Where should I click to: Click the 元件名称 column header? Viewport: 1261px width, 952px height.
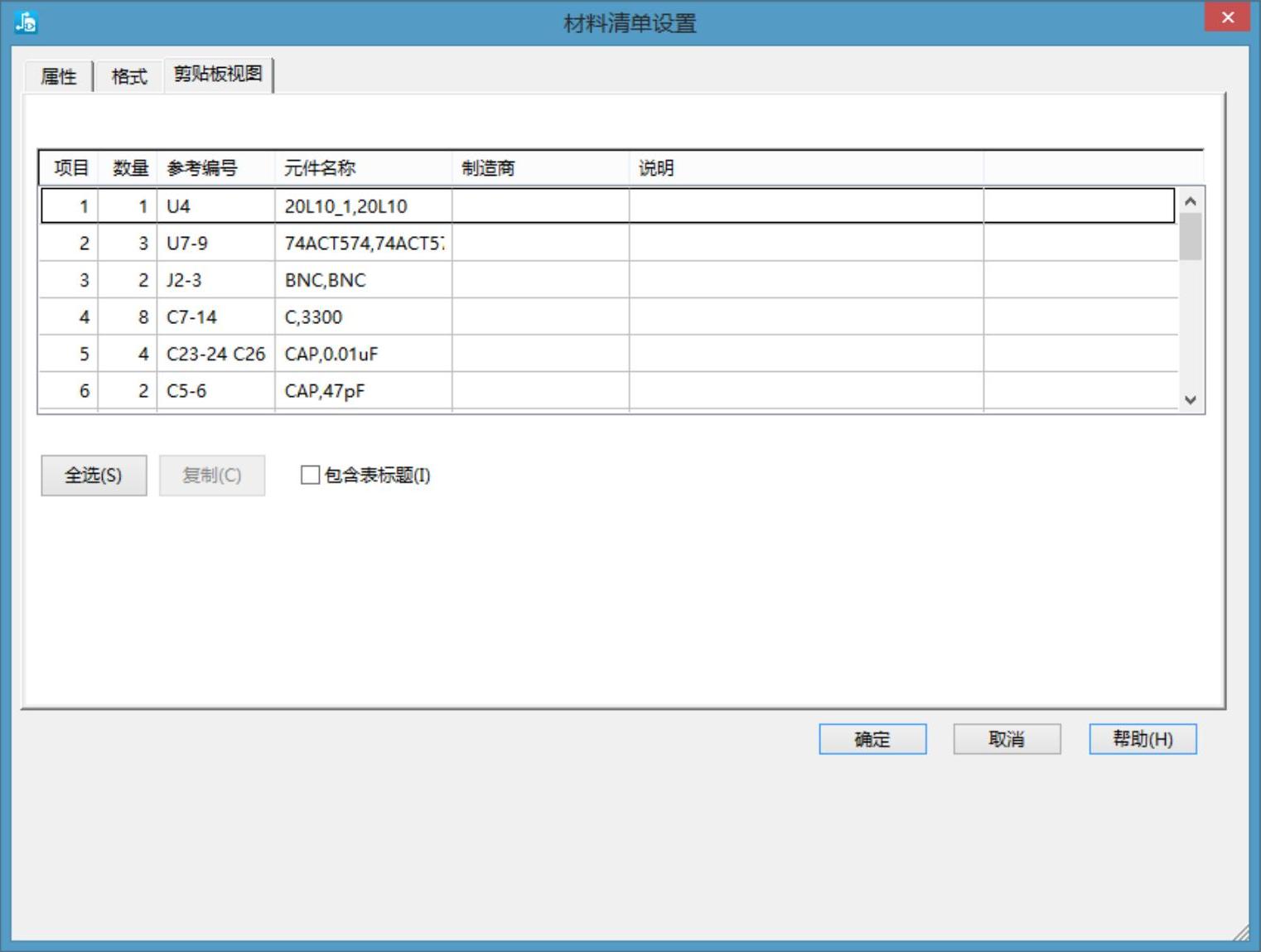click(363, 168)
